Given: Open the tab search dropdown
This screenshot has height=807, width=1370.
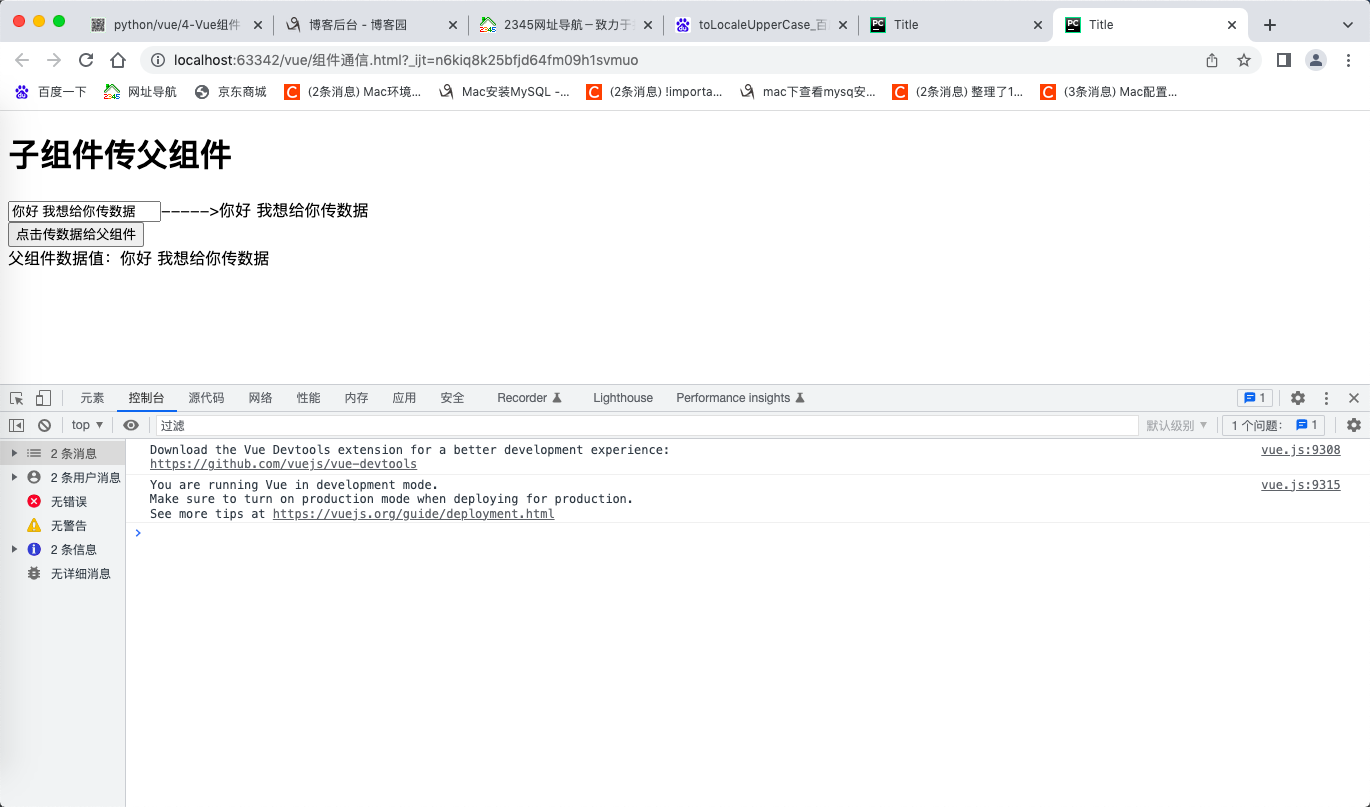Looking at the screenshot, I should (1346, 25).
